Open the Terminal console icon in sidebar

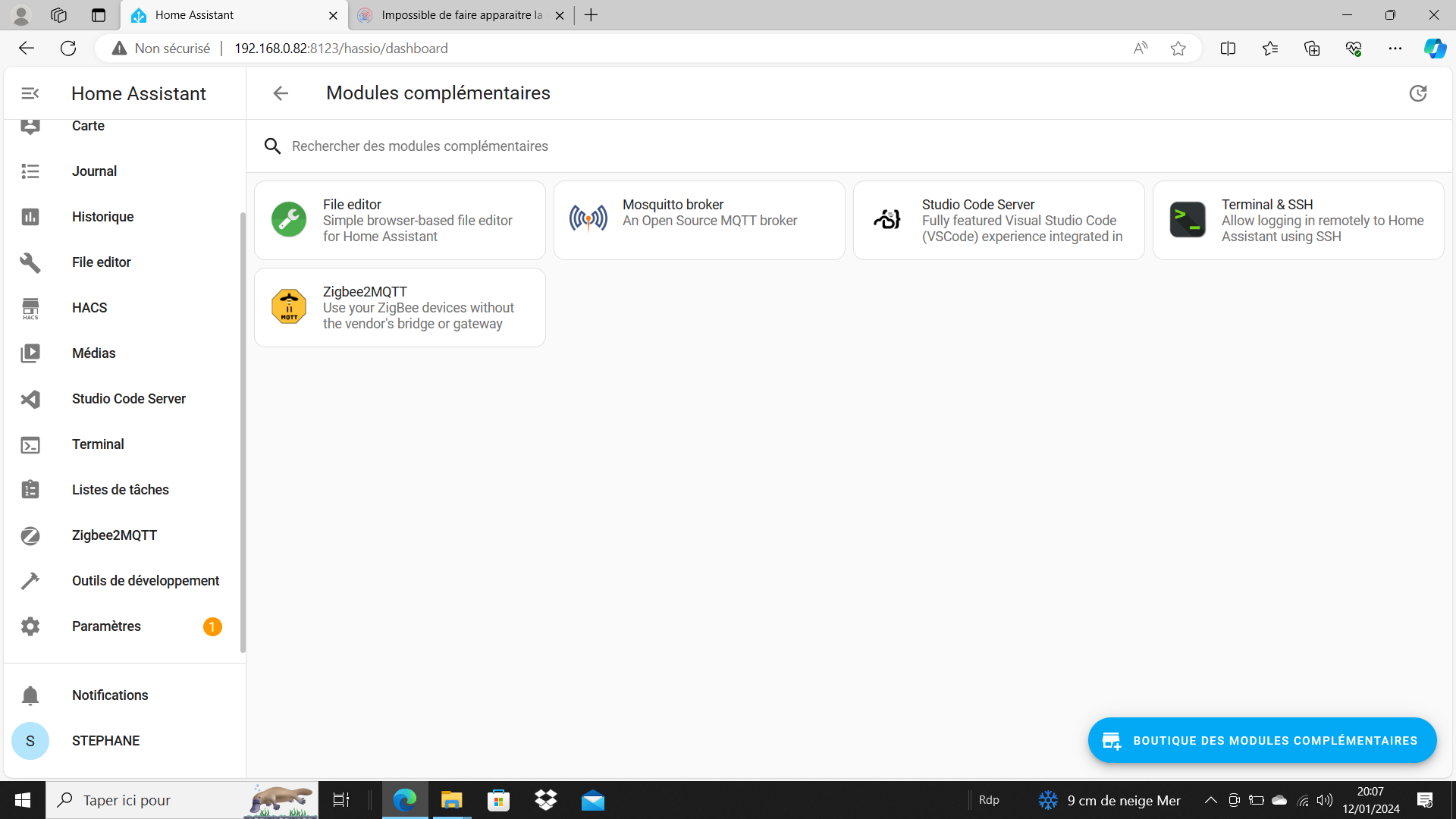coord(30,445)
